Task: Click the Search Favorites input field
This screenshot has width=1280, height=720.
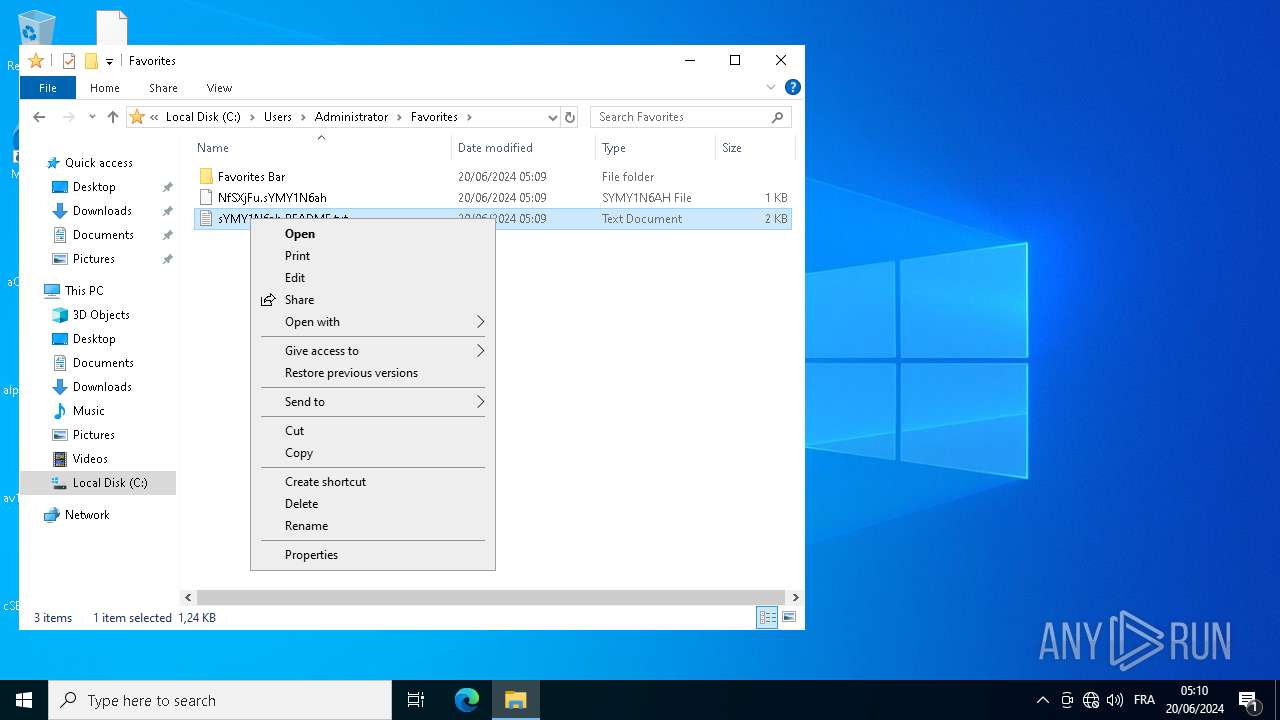Action: coord(683,117)
